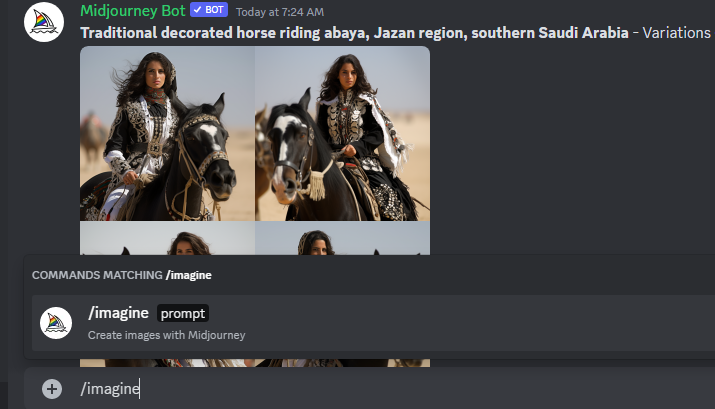Click the bottom-left image strip below the command popup
The image size is (715, 409).
pos(167,363)
